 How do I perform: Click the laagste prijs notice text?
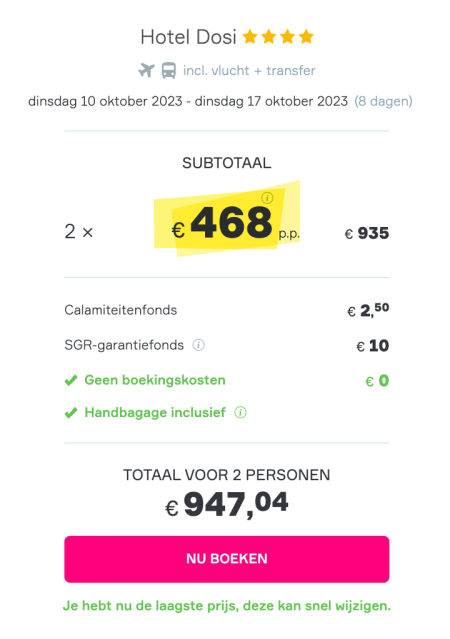pos(227,606)
